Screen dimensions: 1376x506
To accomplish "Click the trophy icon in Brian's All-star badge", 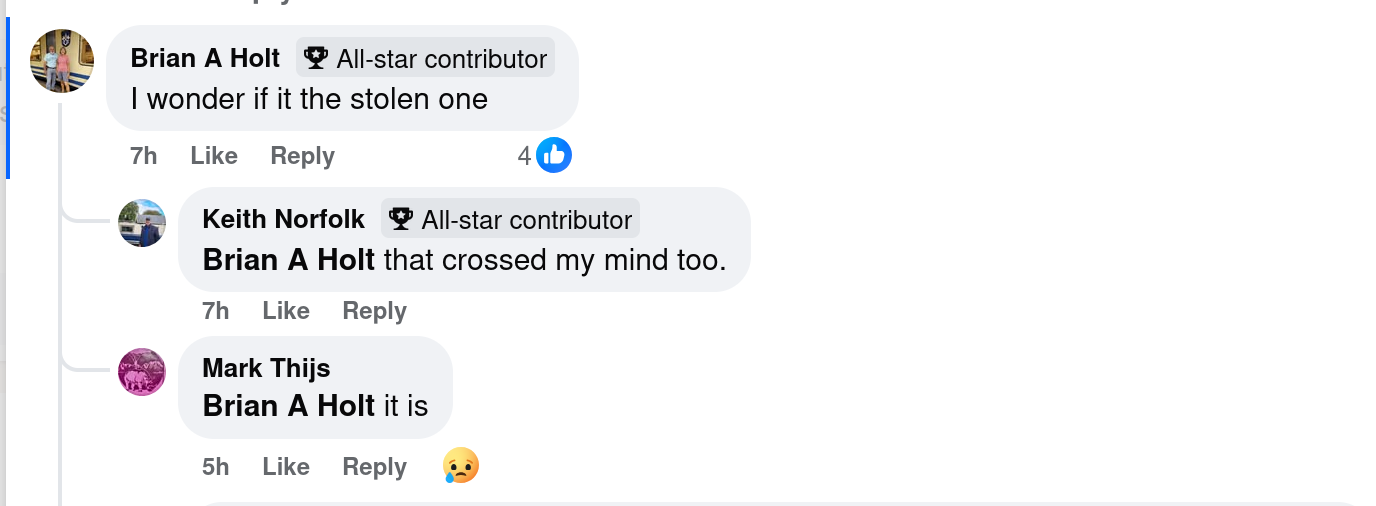I will click(316, 59).
